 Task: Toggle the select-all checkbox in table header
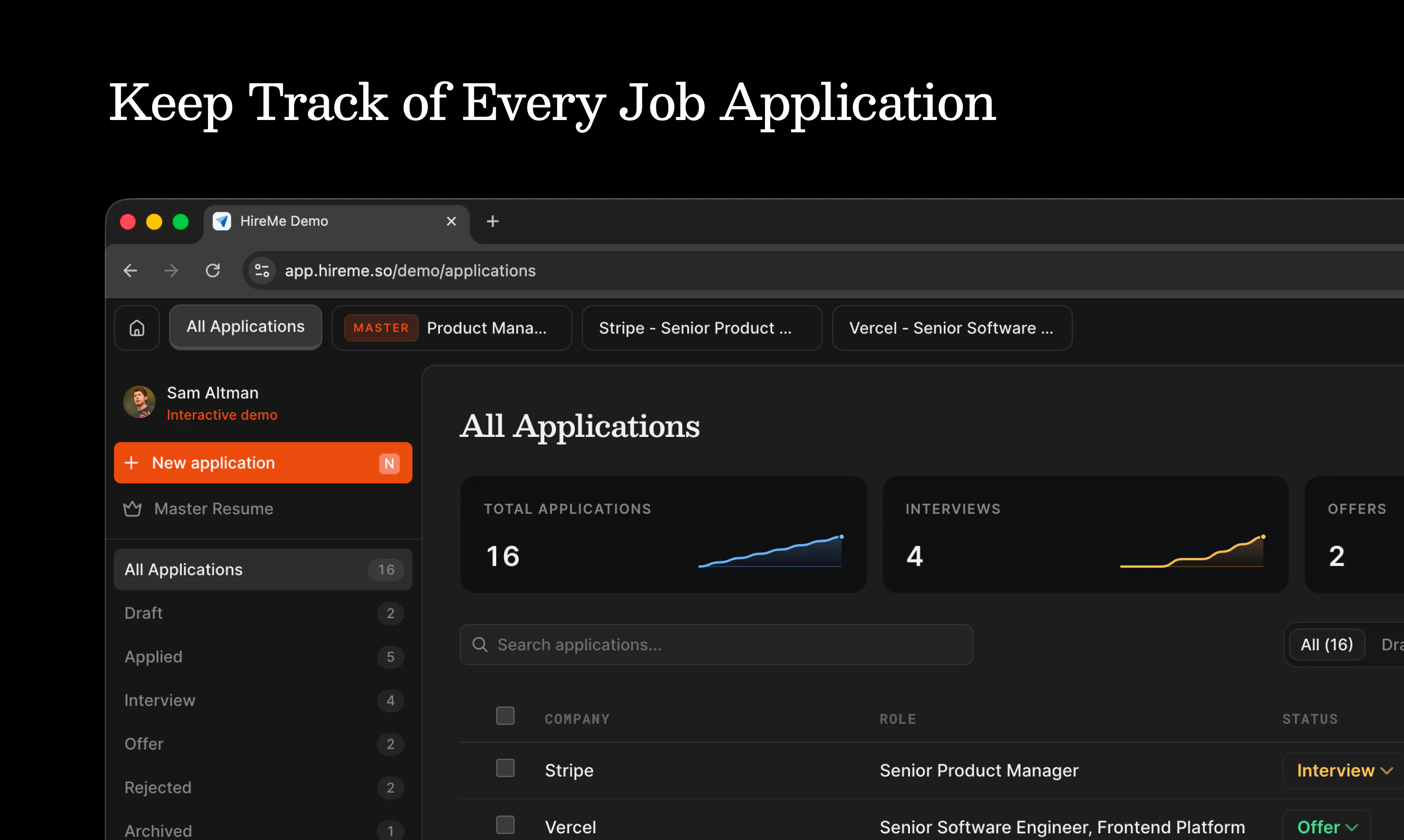click(505, 716)
